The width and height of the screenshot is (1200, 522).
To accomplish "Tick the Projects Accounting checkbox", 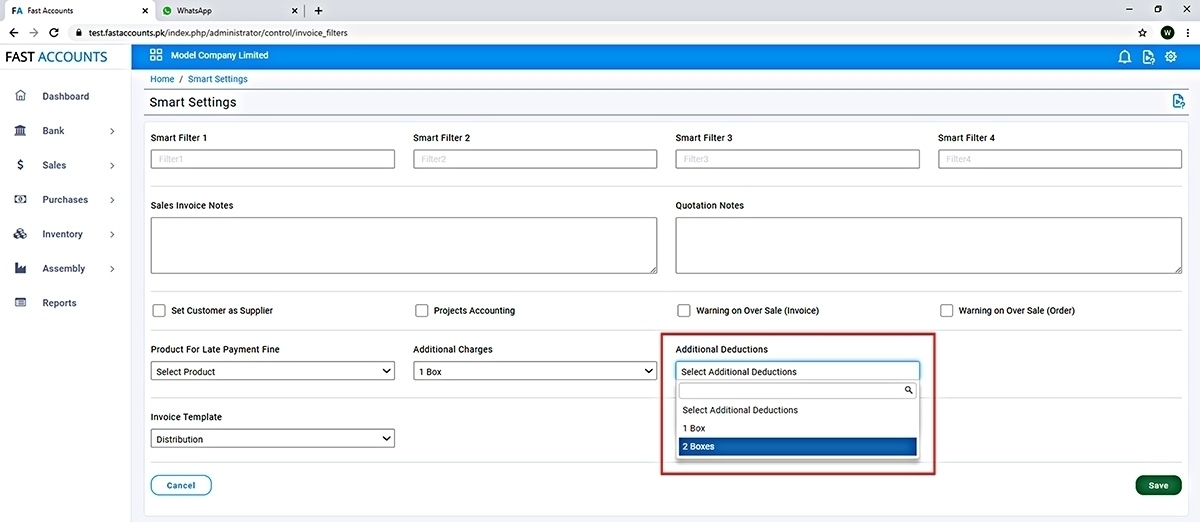I will click(x=422, y=310).
